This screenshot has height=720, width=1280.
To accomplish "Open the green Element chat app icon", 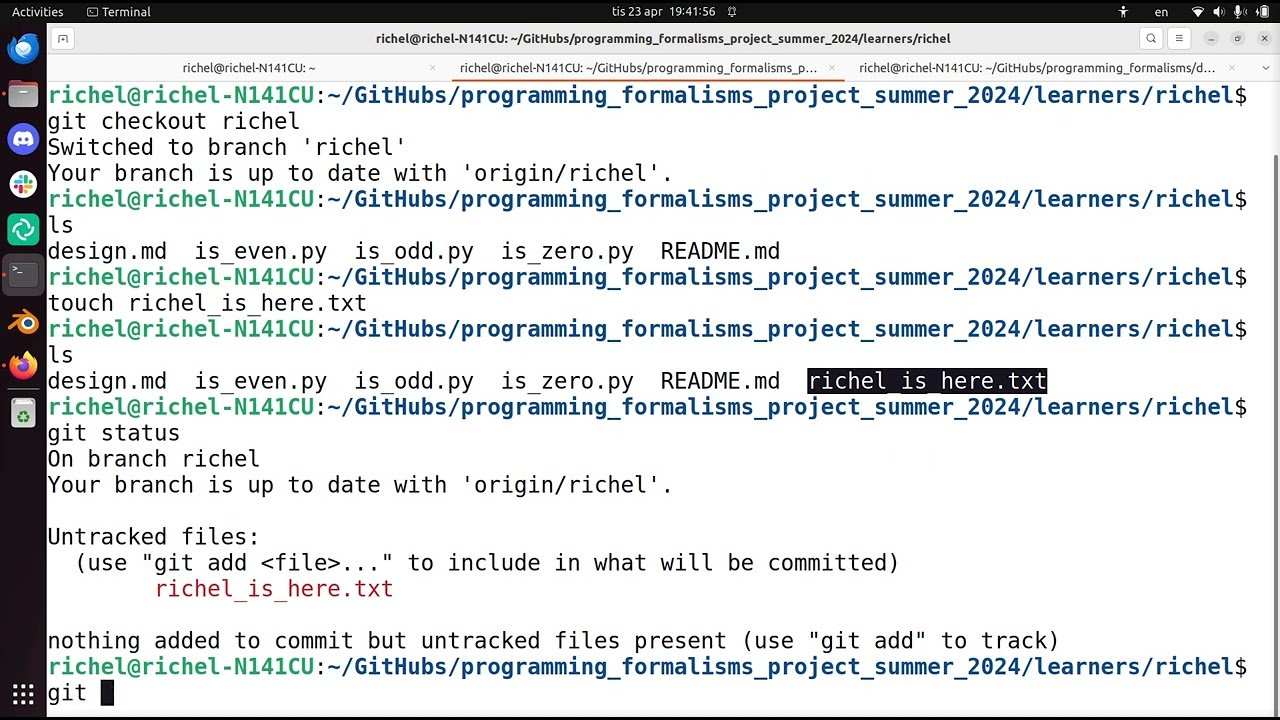I will [x=23, y=229].
